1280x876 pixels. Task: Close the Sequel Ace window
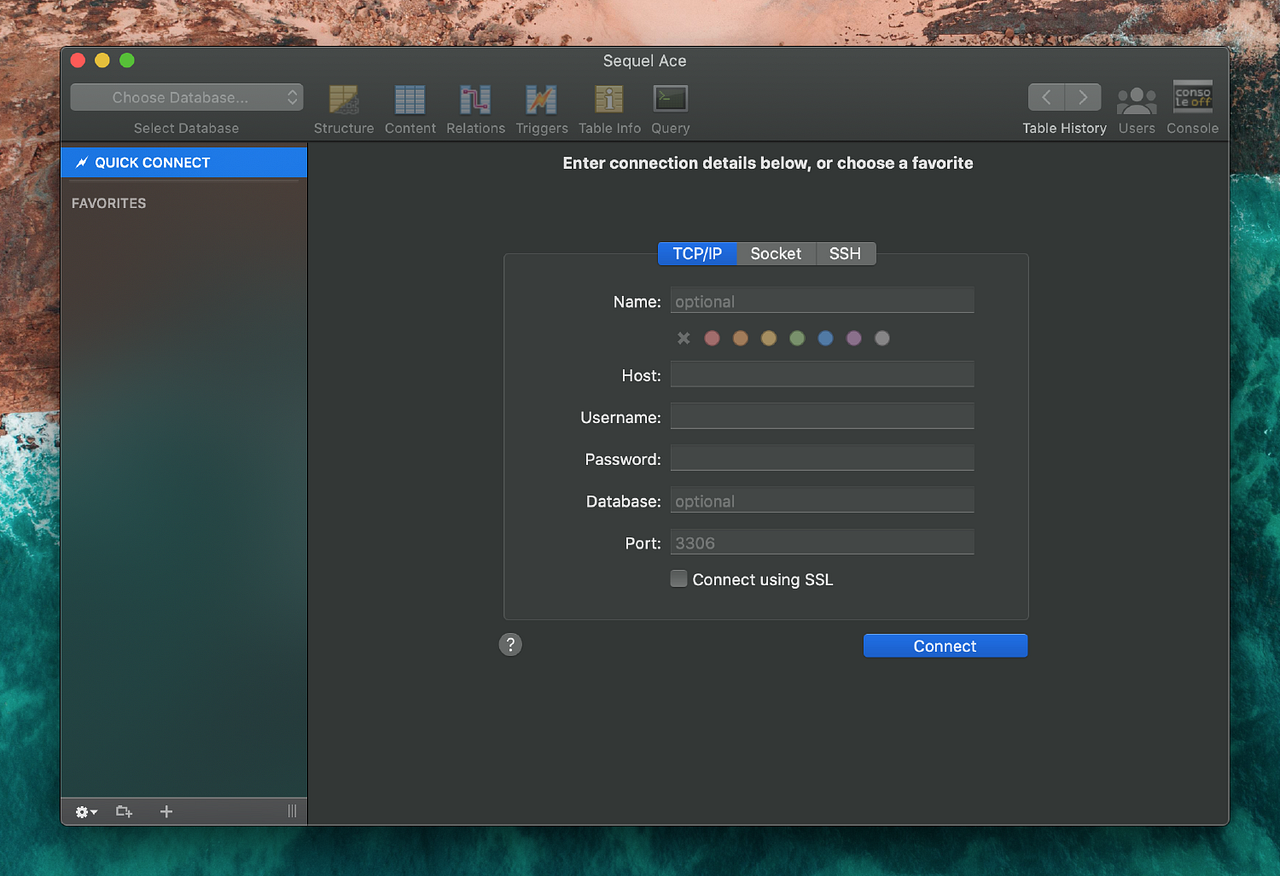point(78,61)
